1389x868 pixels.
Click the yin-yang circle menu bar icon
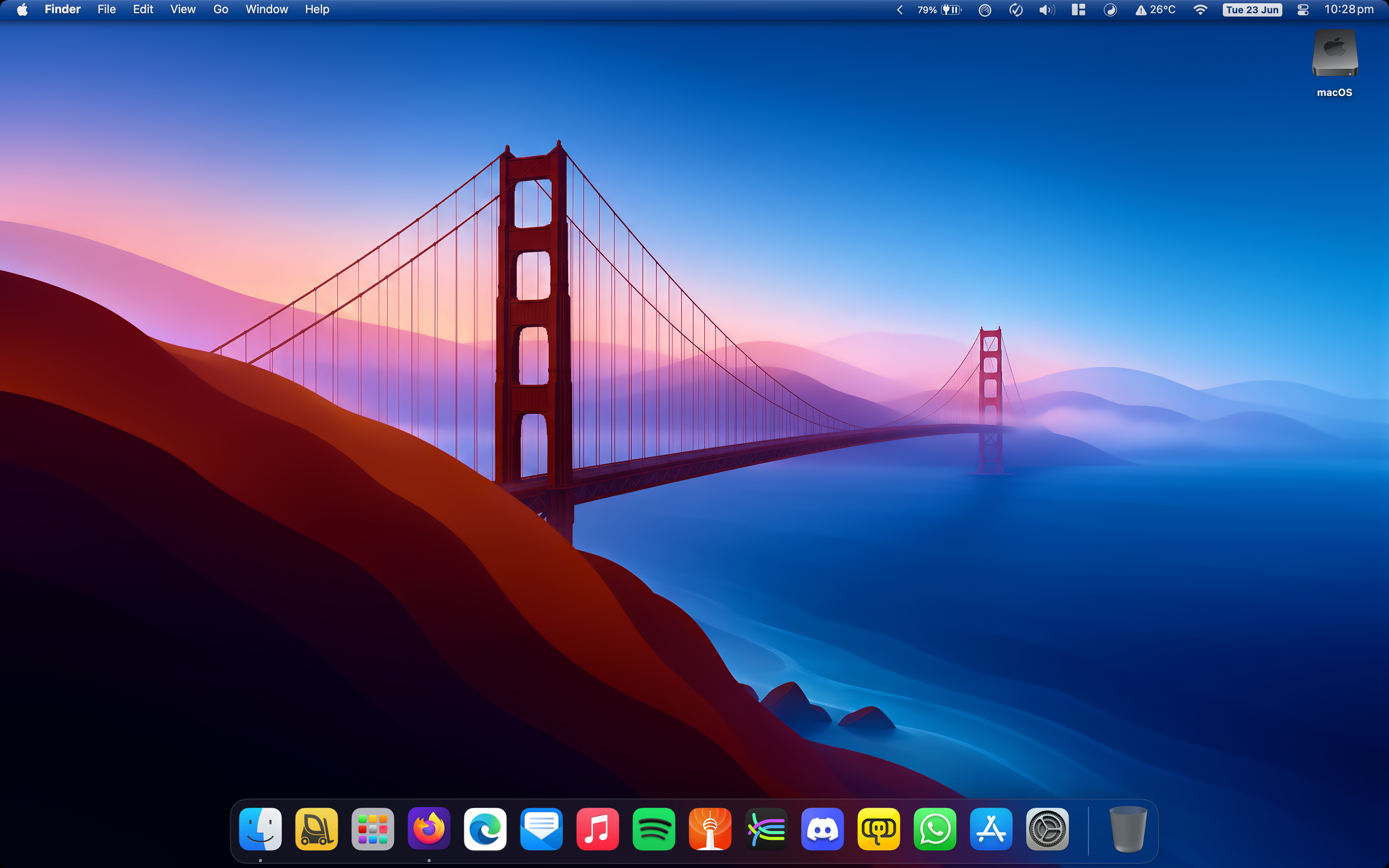(1110, 10)
